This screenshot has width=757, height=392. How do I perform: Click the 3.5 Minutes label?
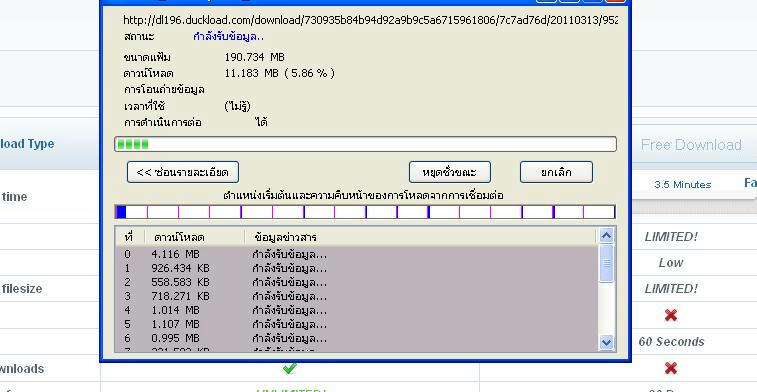click(x=683, y=184)
